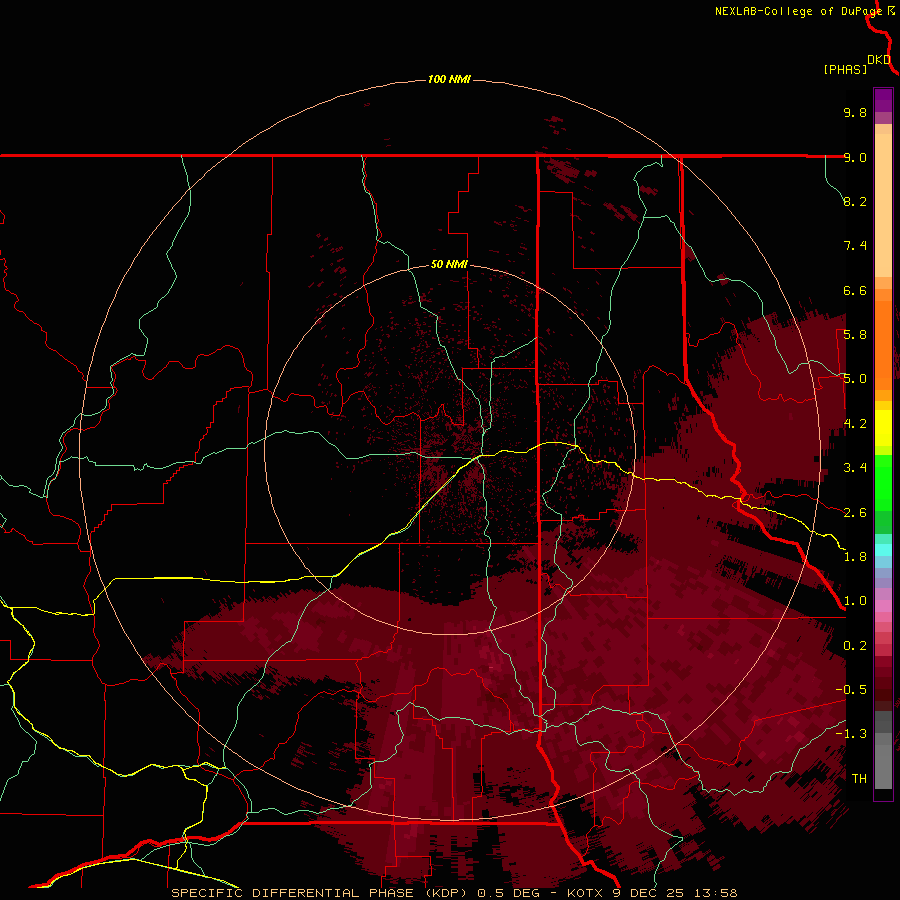Click the -0.5 scale label
The height and width of the screenshot is (900, 900).
851,690
